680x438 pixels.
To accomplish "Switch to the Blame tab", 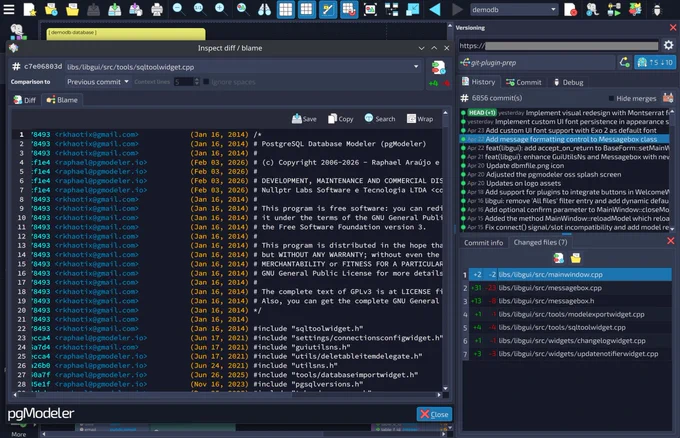I will [x=62, y=100].
